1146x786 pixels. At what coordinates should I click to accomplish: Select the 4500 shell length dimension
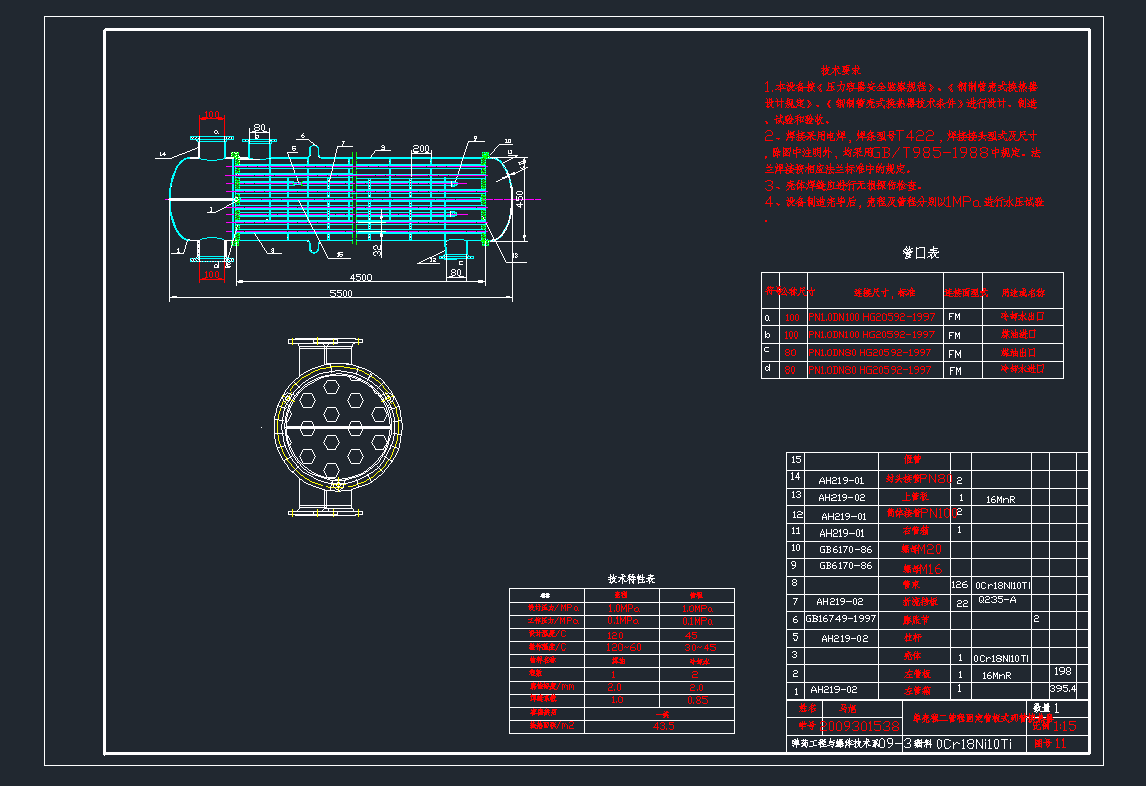coord(360,277)
